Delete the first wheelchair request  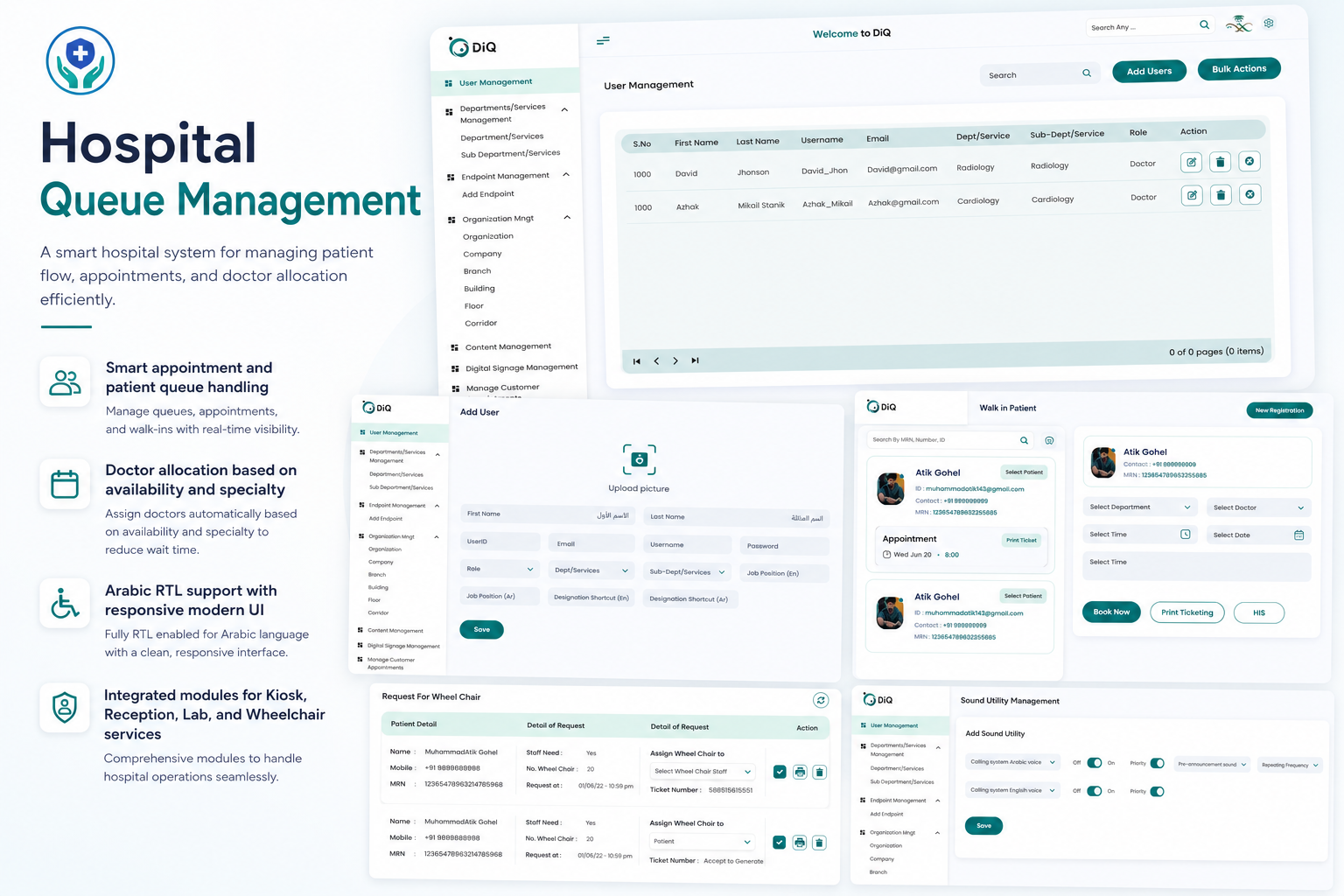click(820, 773)
